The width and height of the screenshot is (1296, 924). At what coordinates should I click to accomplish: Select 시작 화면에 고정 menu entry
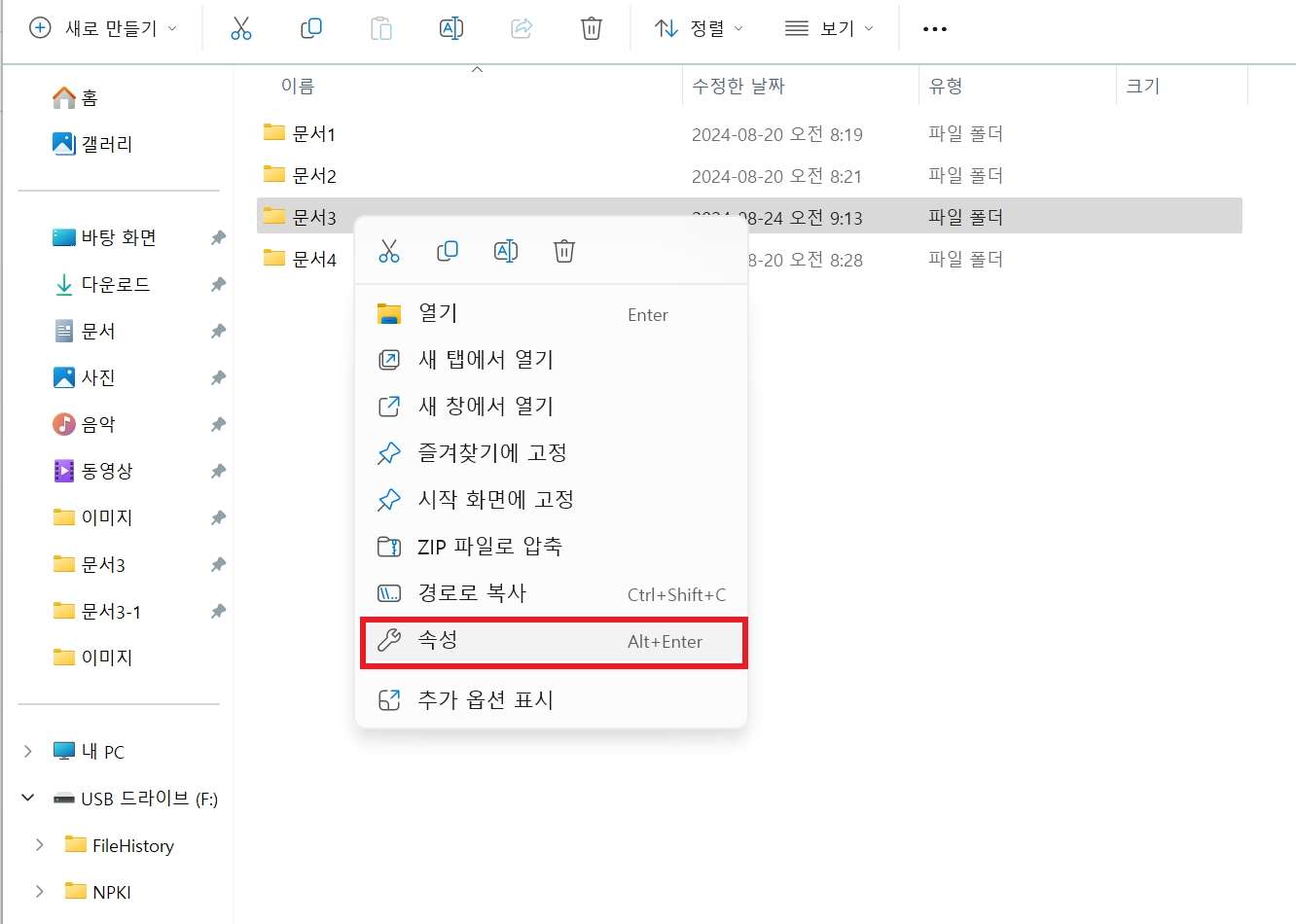pyautogui.click(x=551, y=500)
